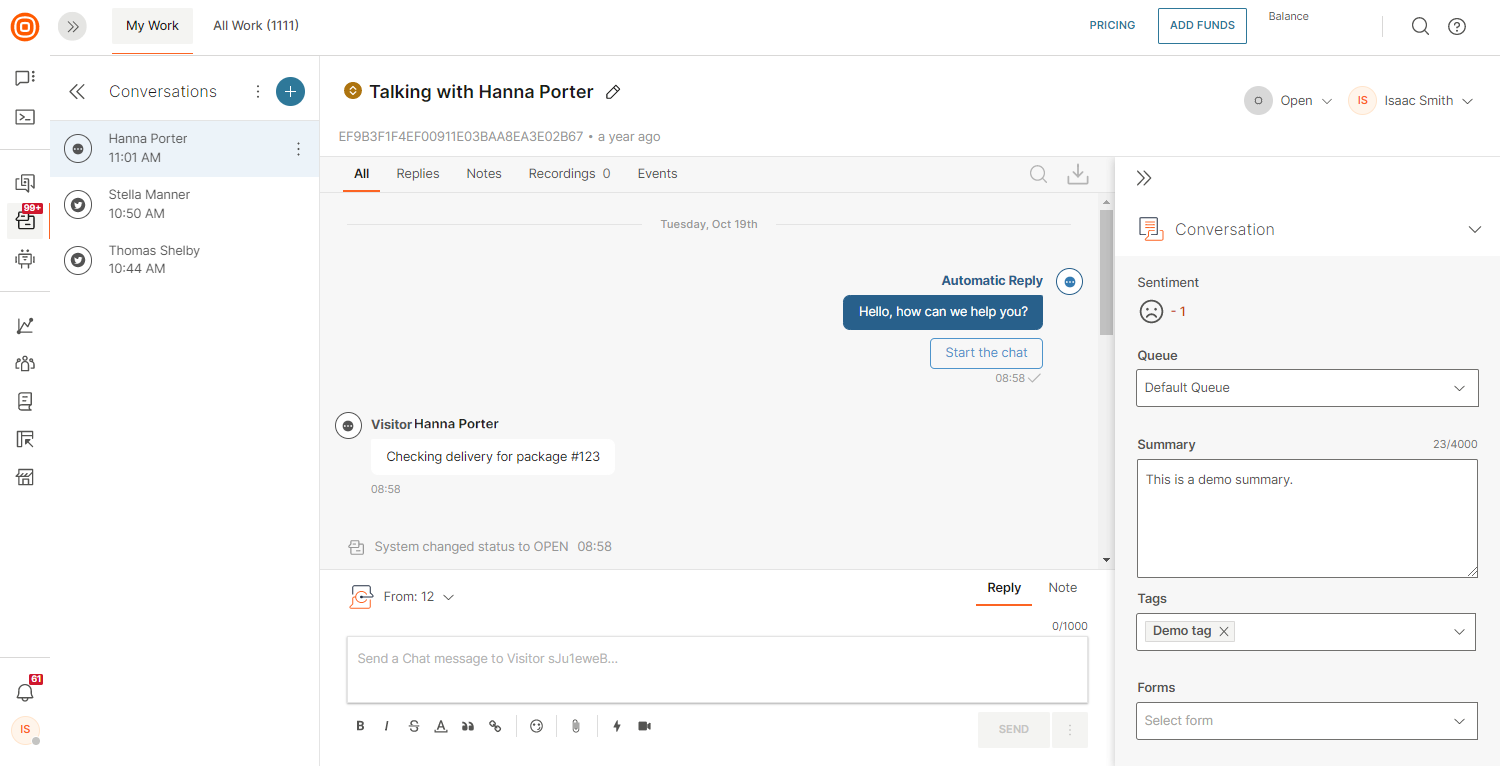Toggle bold text formatting
Viewport: 1500px width, 766px height.
click(360, 726)
